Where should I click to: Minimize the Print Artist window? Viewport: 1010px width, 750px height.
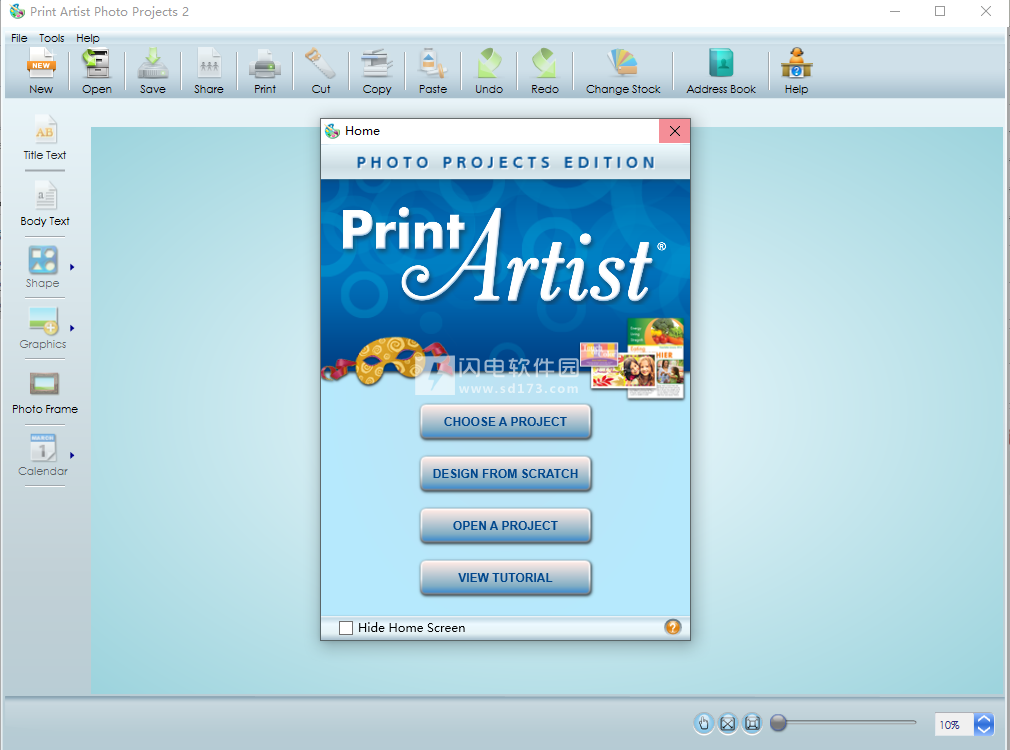point(895,12)
